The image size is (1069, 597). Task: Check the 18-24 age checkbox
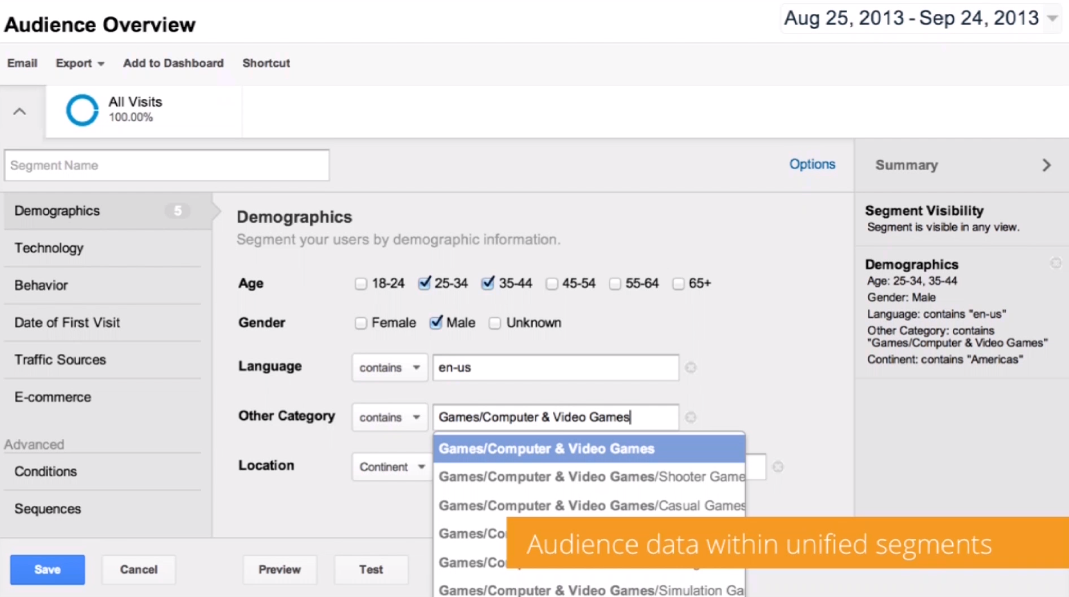(361, 284)
